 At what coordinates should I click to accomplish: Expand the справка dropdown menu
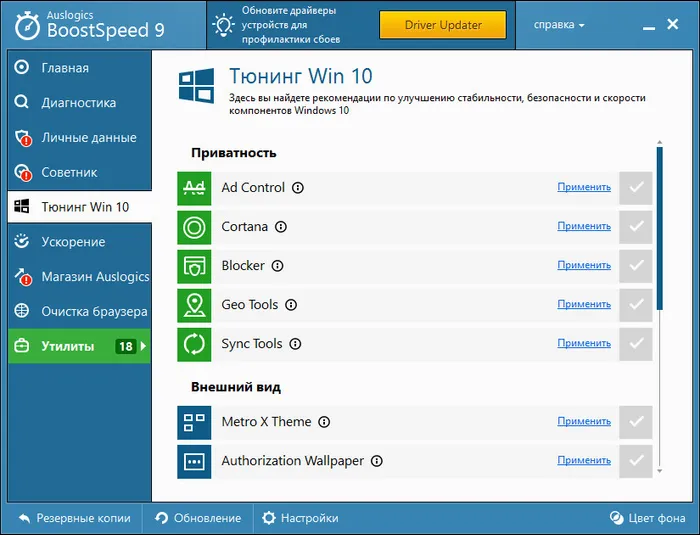tap(559, 25)
